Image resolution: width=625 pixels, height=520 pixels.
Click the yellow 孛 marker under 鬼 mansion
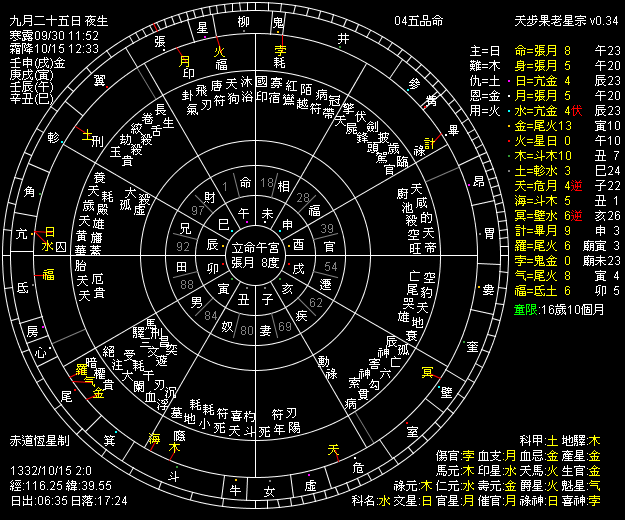[279, 49]
